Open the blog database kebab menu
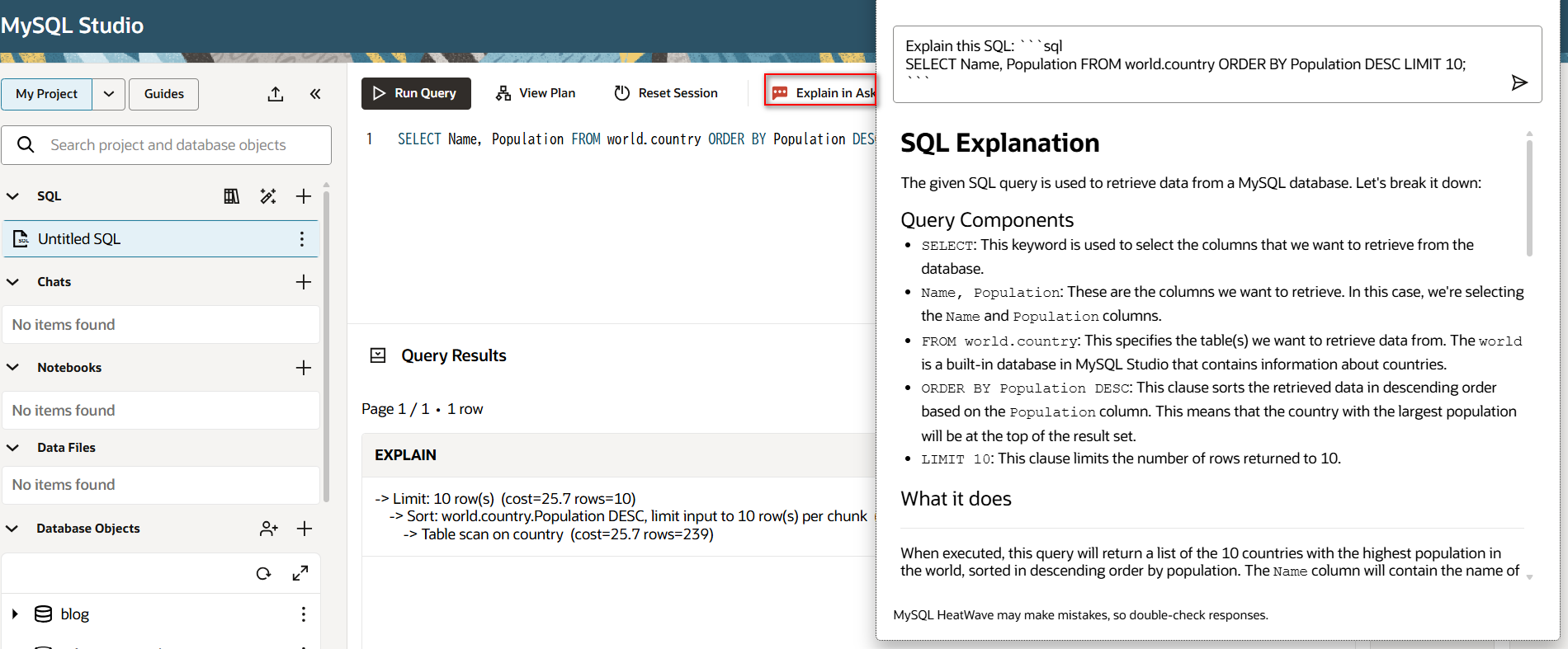The height and width of the screenshot is (649, 1568). tap(303, 614)
